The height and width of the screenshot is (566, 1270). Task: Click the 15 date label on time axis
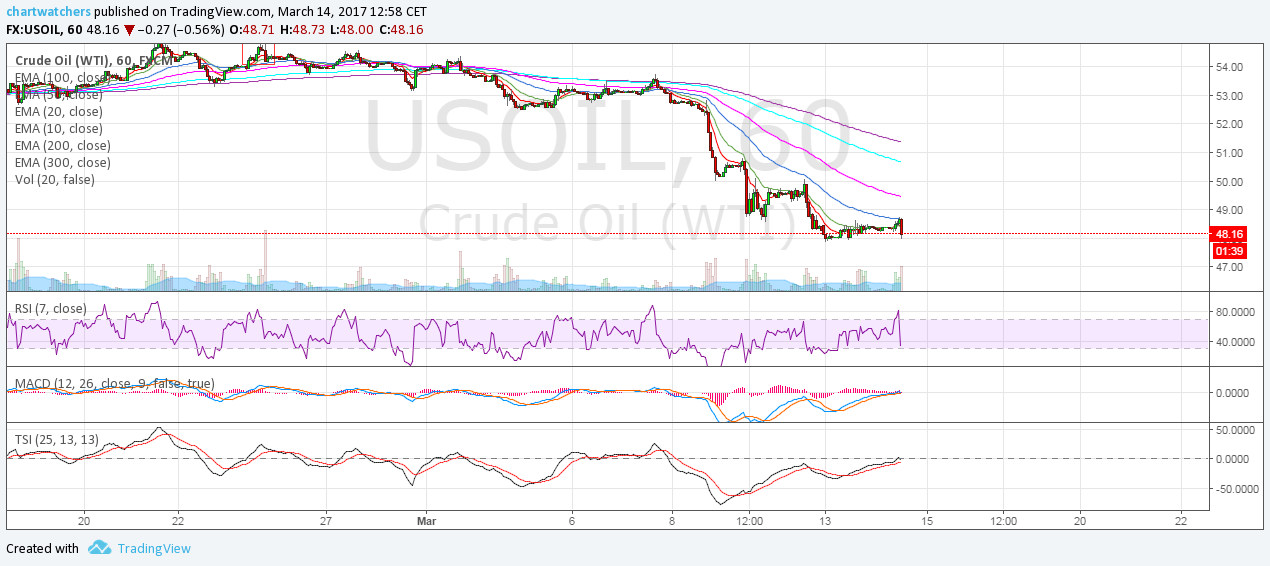click(x=927, y=521)
